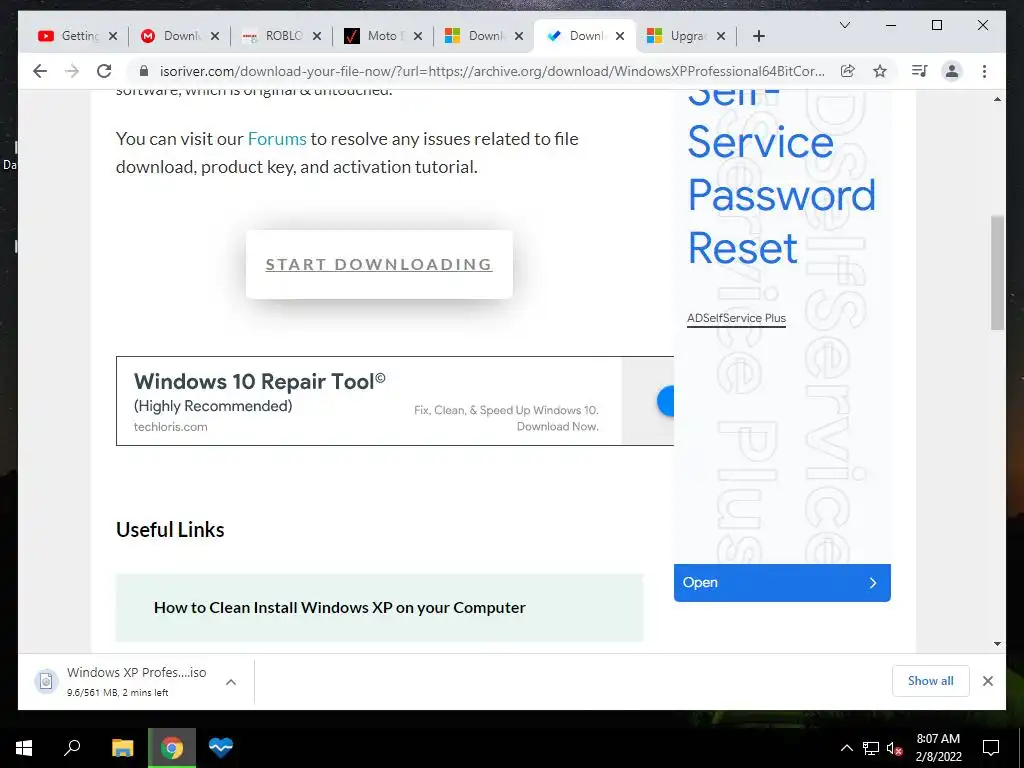
Task: Close the downloads bar
Action: click(988, 681)
